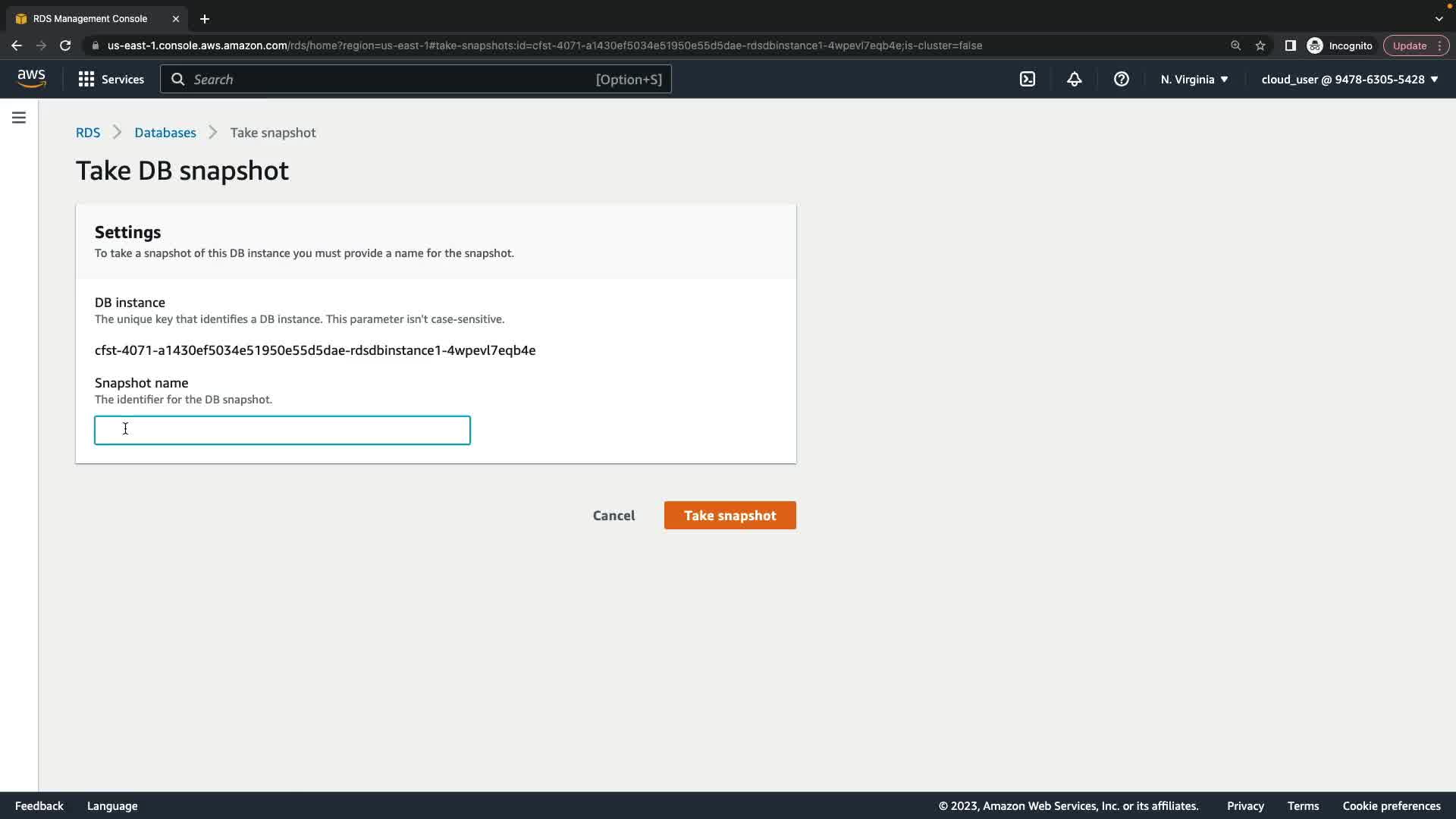
Task: Expand the N. Virginia region dropdown
Action: [x=1194, y=79]
